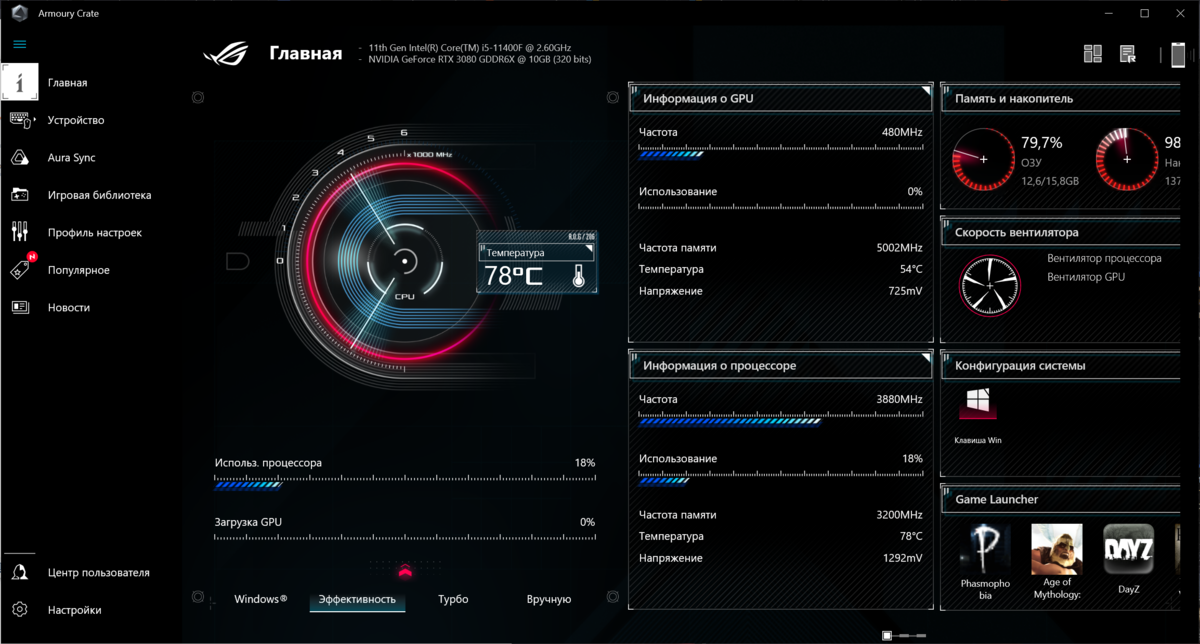Expand the red chevron above mode tabs

404,571
